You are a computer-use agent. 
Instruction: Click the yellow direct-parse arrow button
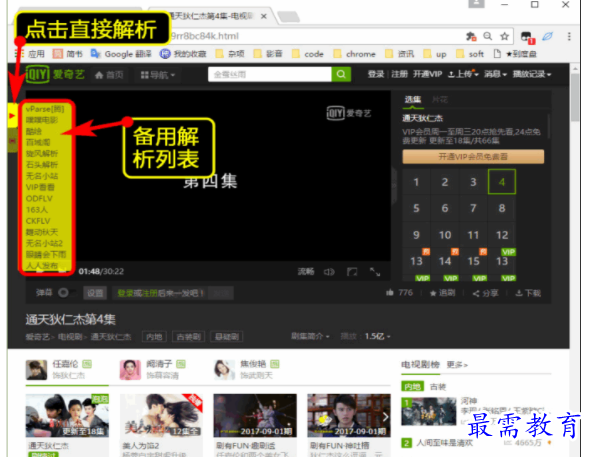coord(12,115)
